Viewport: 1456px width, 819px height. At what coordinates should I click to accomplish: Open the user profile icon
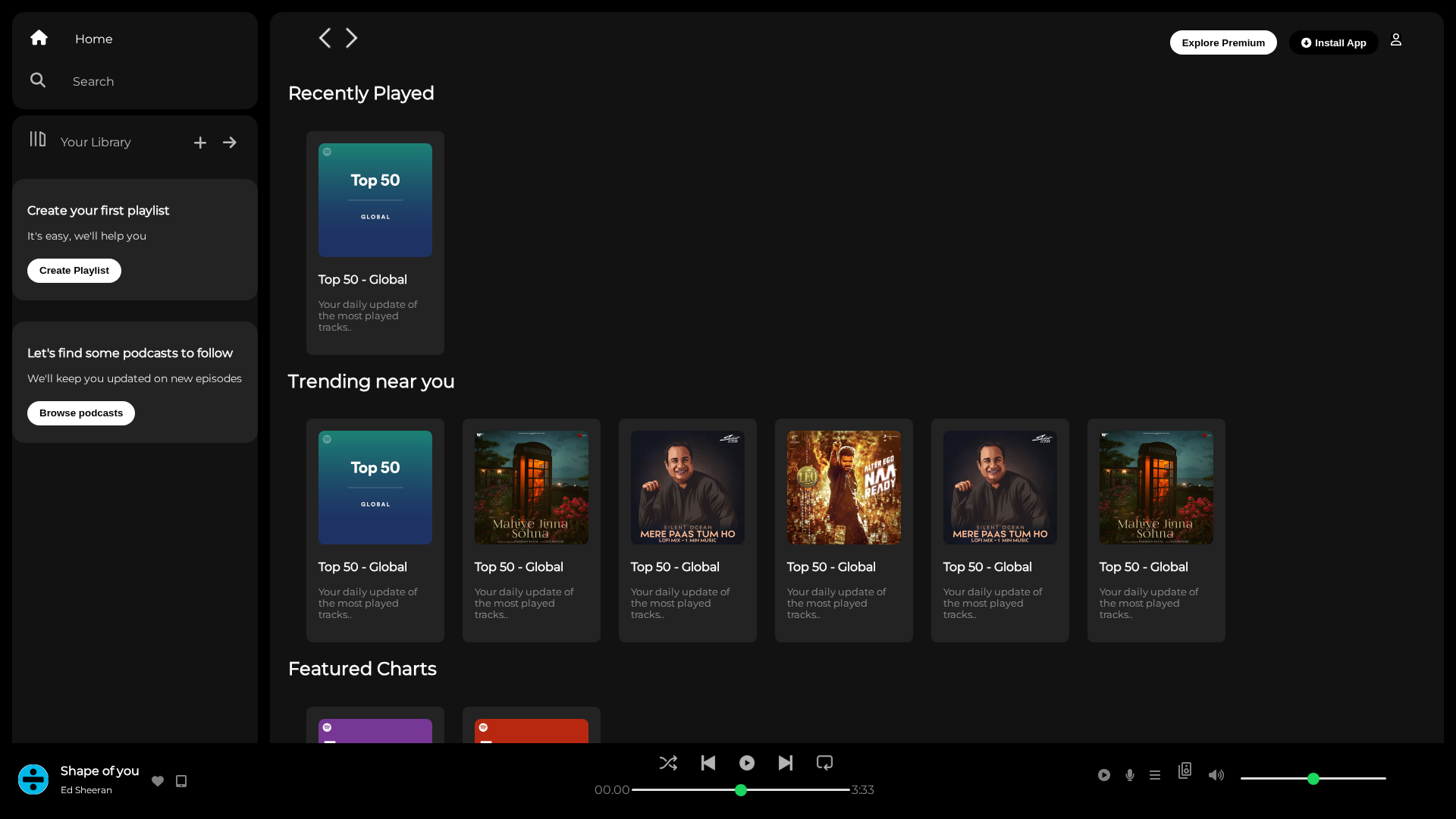[1396, 39]
